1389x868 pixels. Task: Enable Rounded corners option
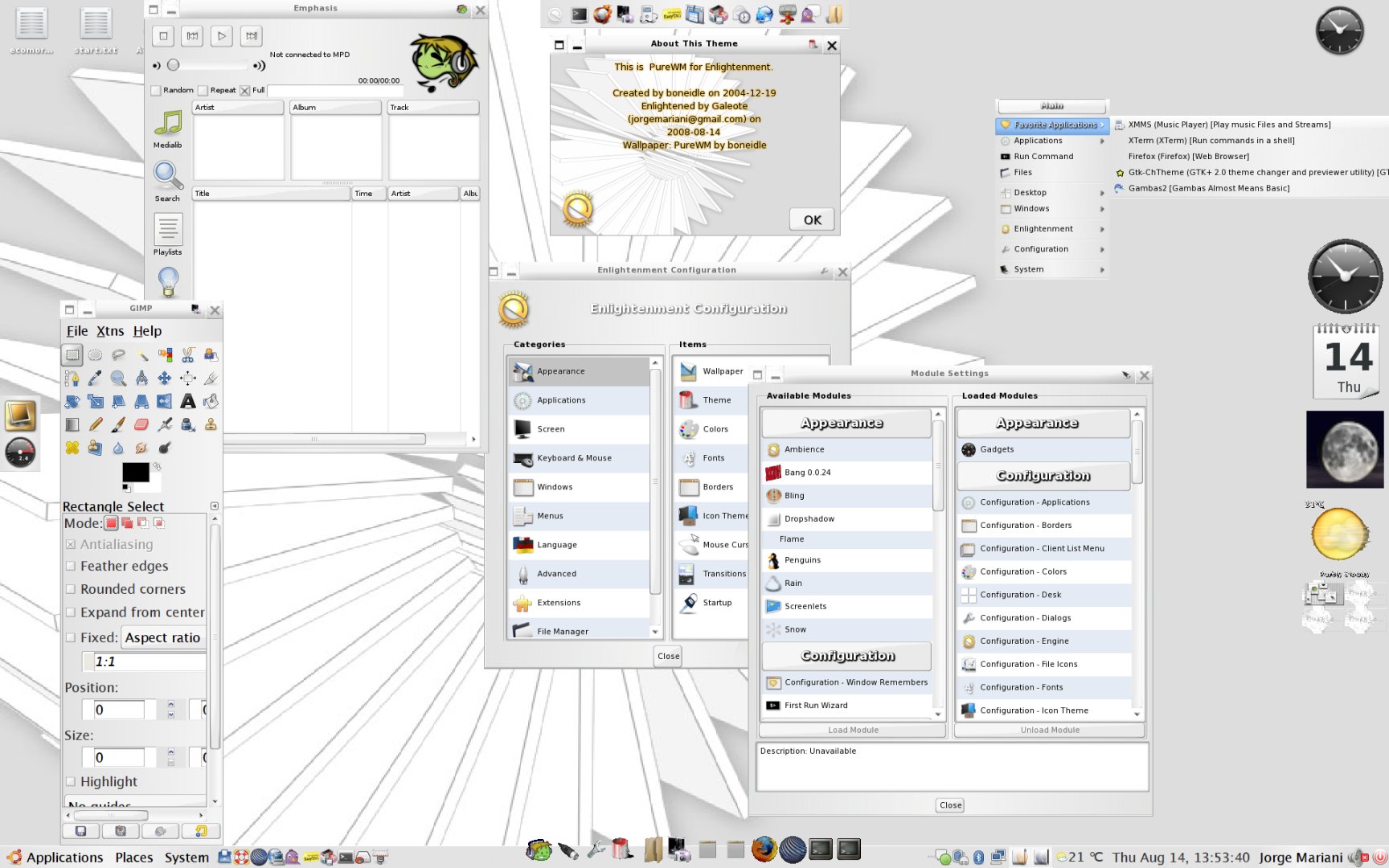[x=71, y=589]
